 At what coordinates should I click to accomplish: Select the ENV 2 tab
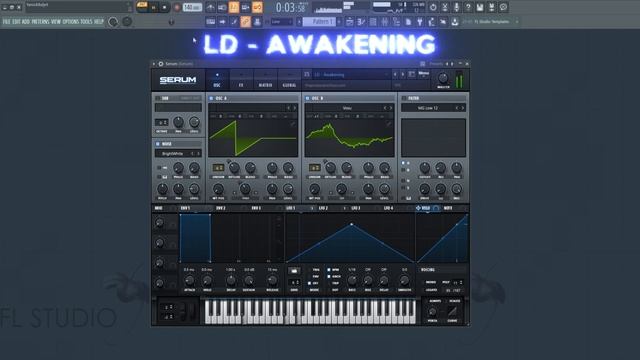221,208
